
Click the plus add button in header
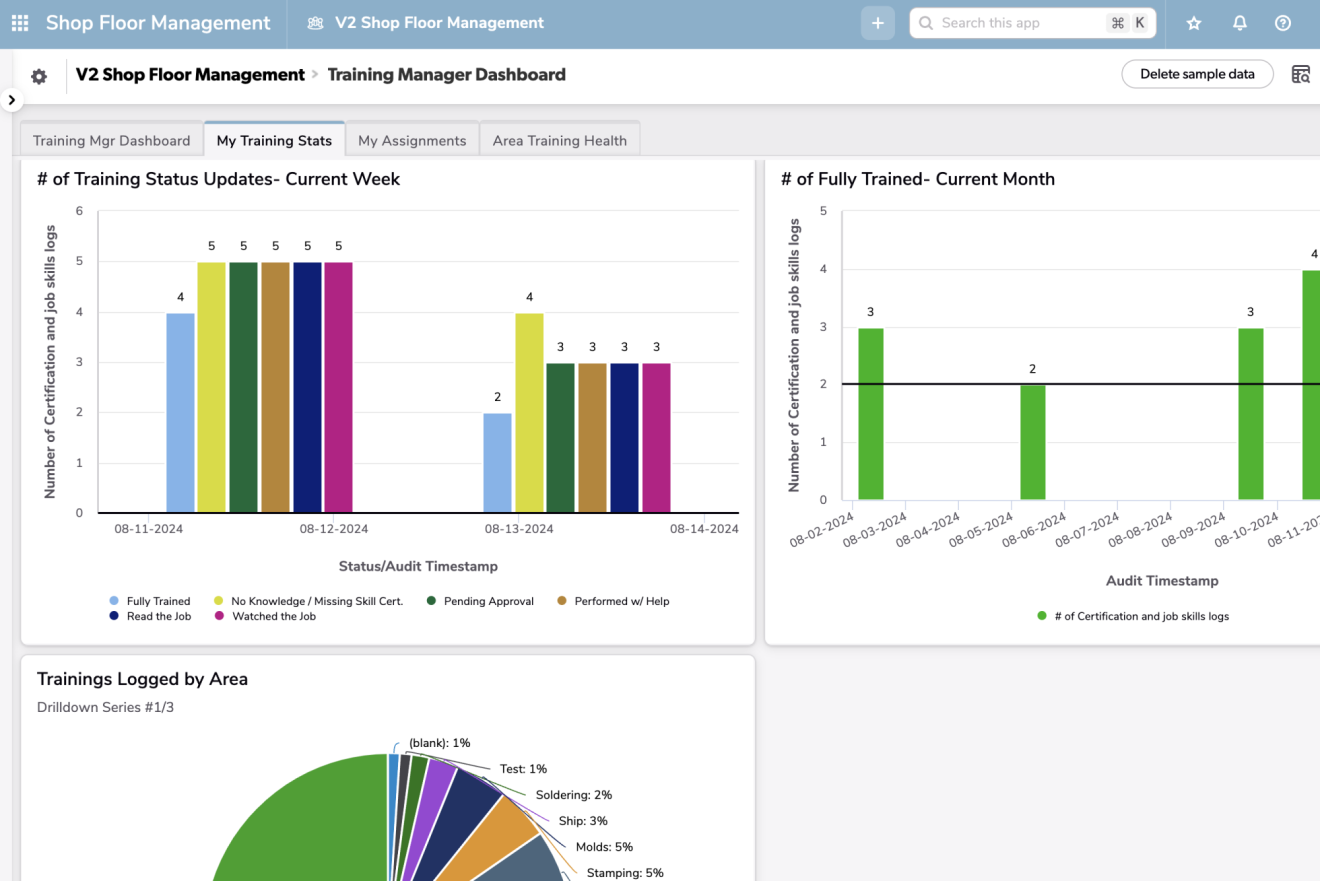click(x=877, y=23)
